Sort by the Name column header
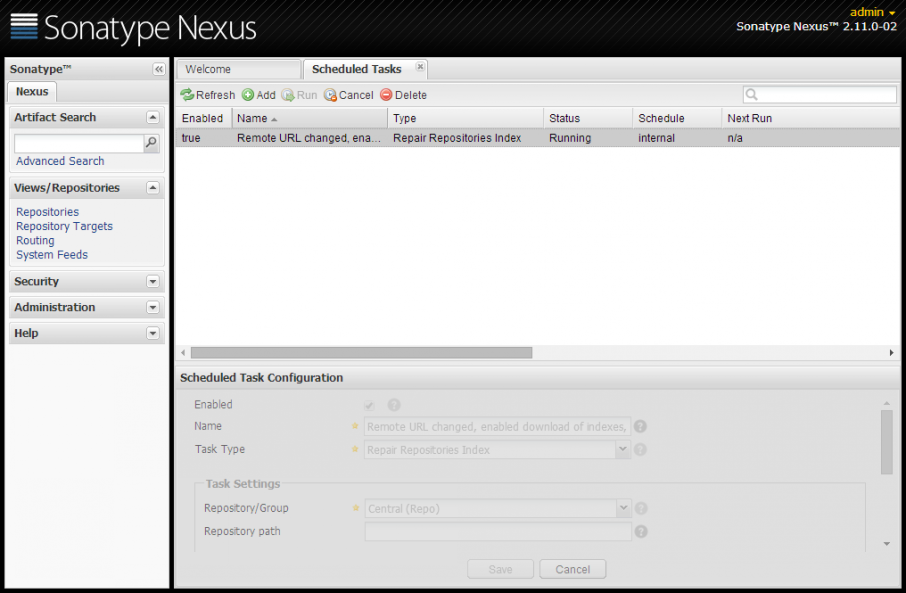The width and height of the screenshot is (906, 593). [x=309, y=118]
